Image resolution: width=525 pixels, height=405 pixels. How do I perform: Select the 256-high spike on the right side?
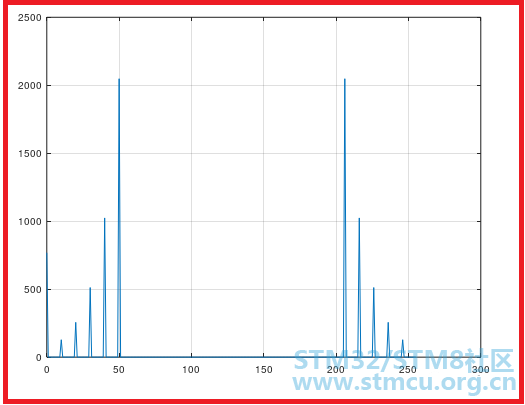click(x=388, y=340)
